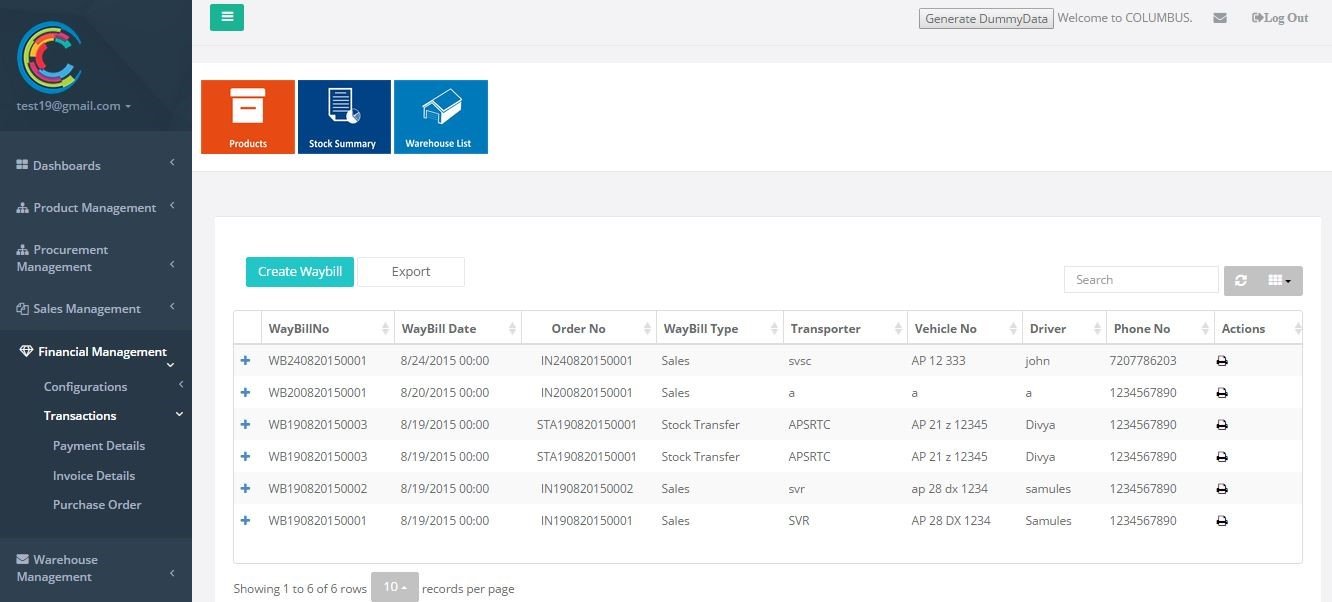Expand Procurement Management menu

tap(96, 258)
